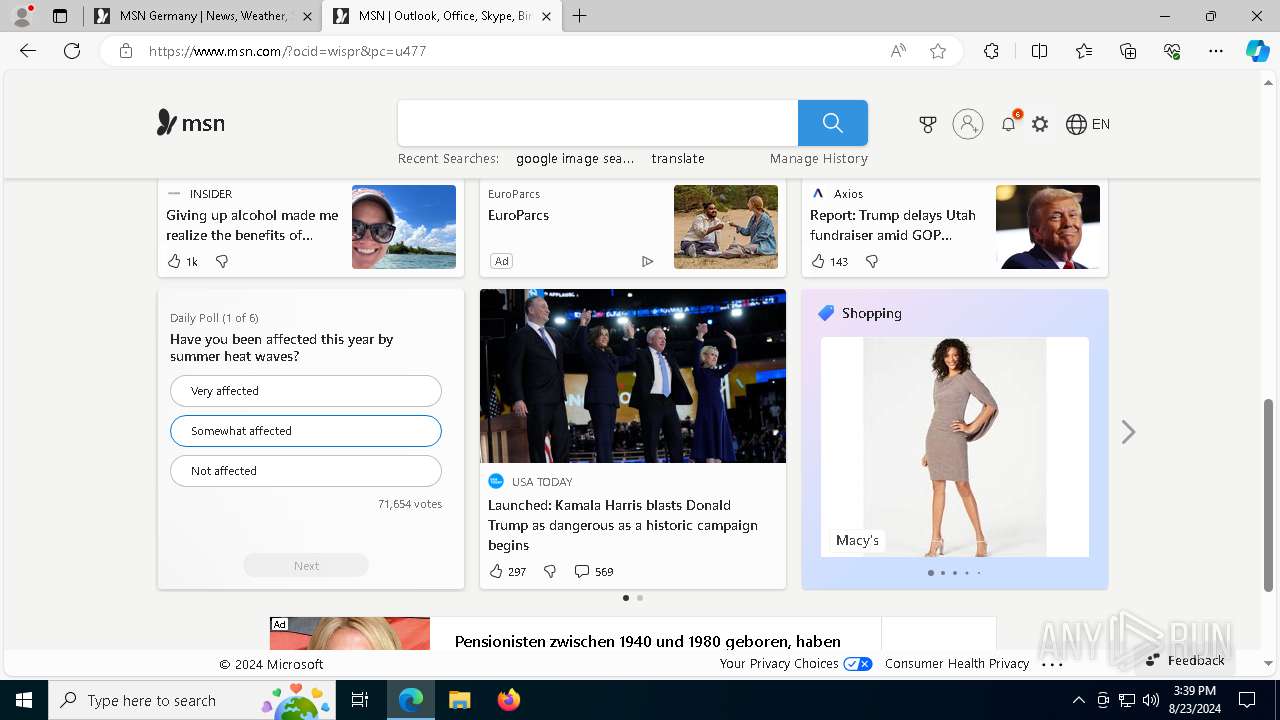Select poll option Very affected

click(x=306, y=391)
